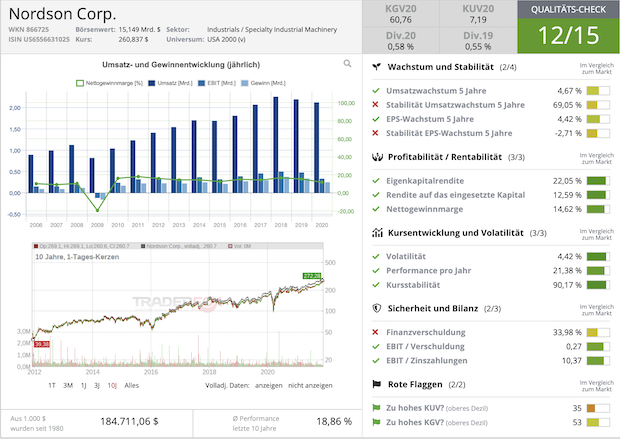
Task: Switch price chart to 1J range
Action: [x=83, y=385]
